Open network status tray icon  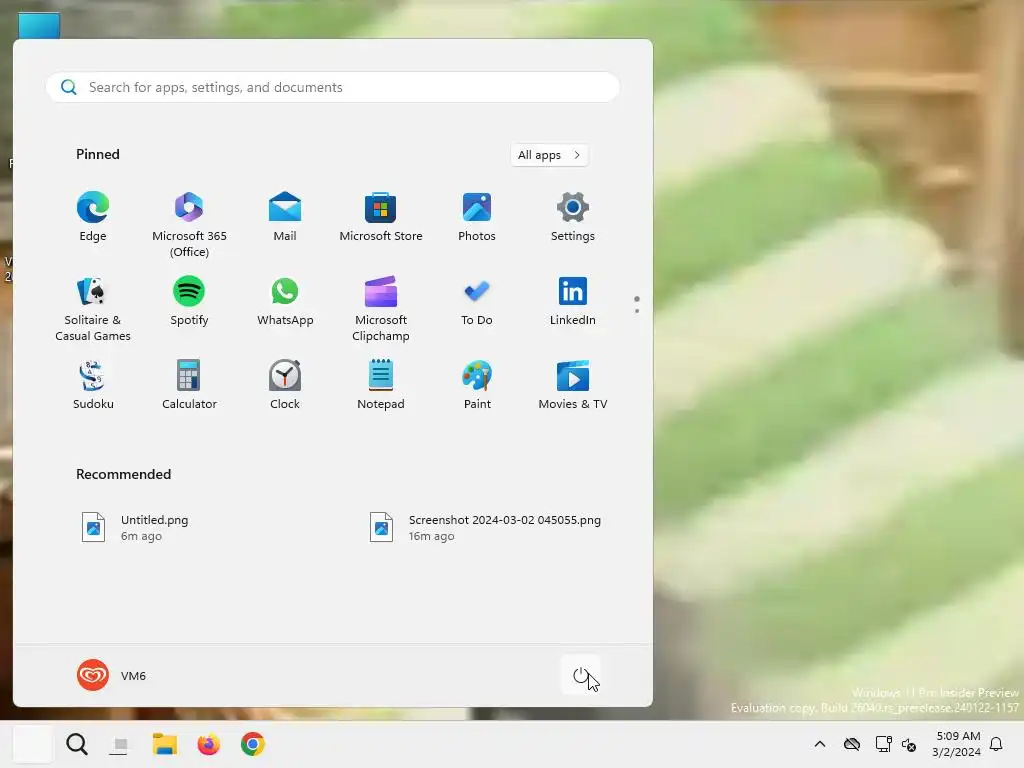(883, 744)
